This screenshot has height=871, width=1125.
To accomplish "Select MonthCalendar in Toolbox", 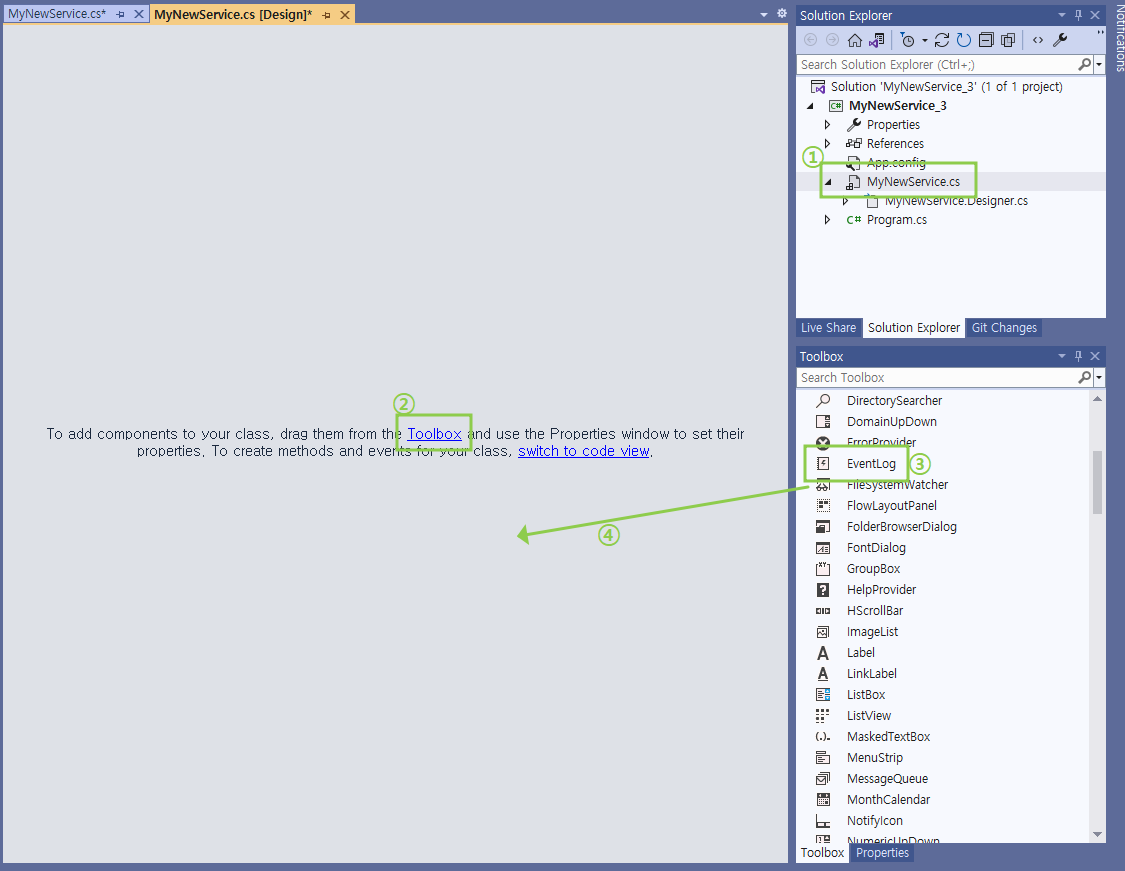I will (888, 800).
